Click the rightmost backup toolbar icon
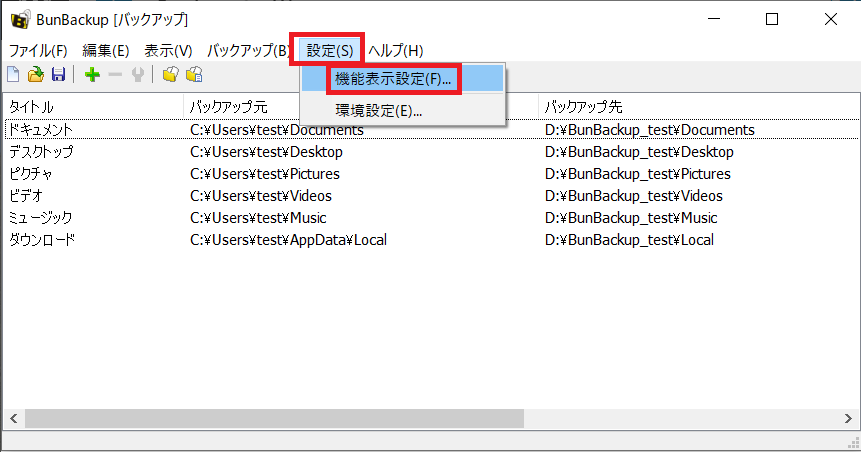The image size is (861, 452). tap(194, 74)
